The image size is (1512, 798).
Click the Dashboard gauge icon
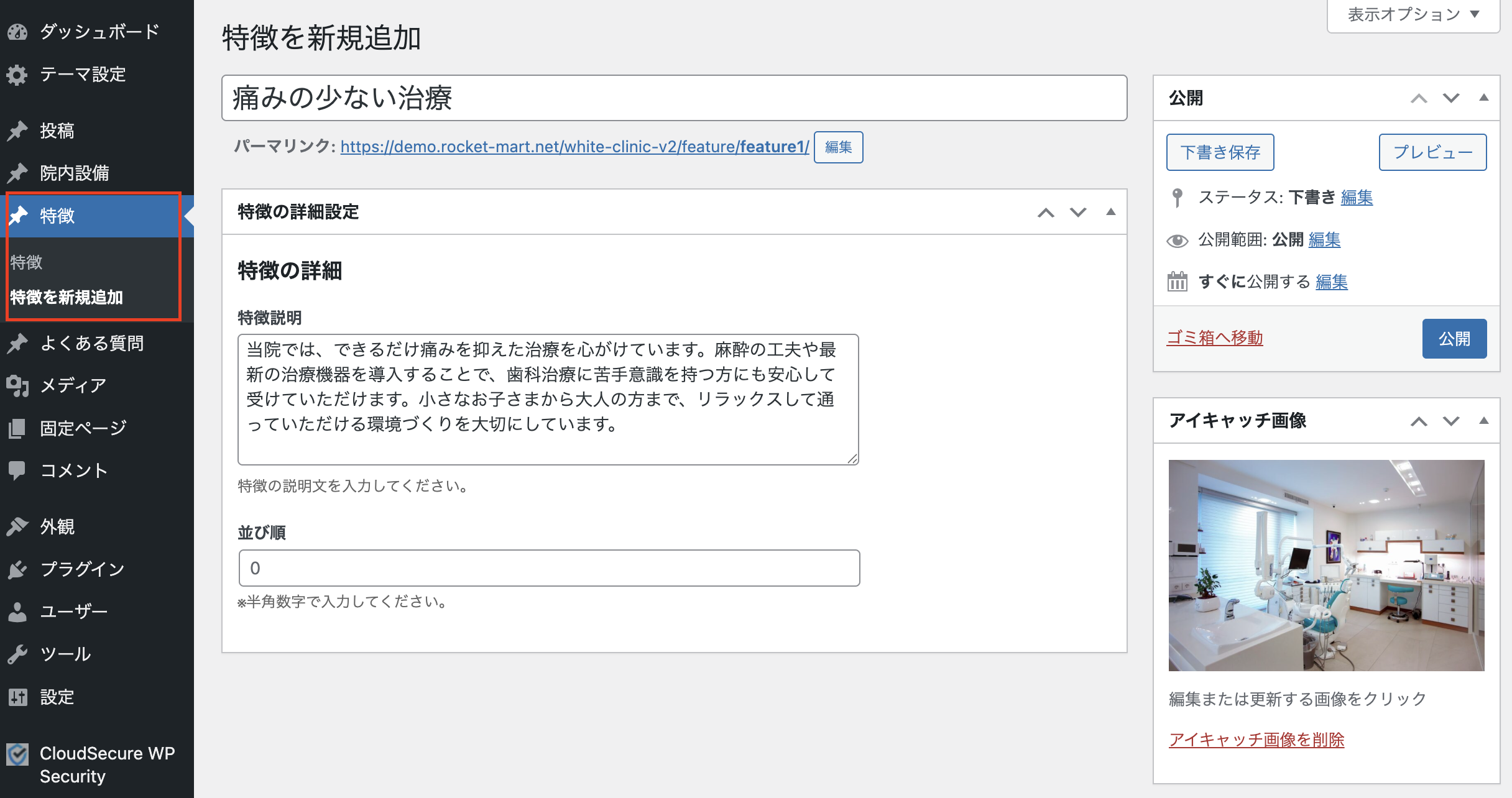[17, 32]
